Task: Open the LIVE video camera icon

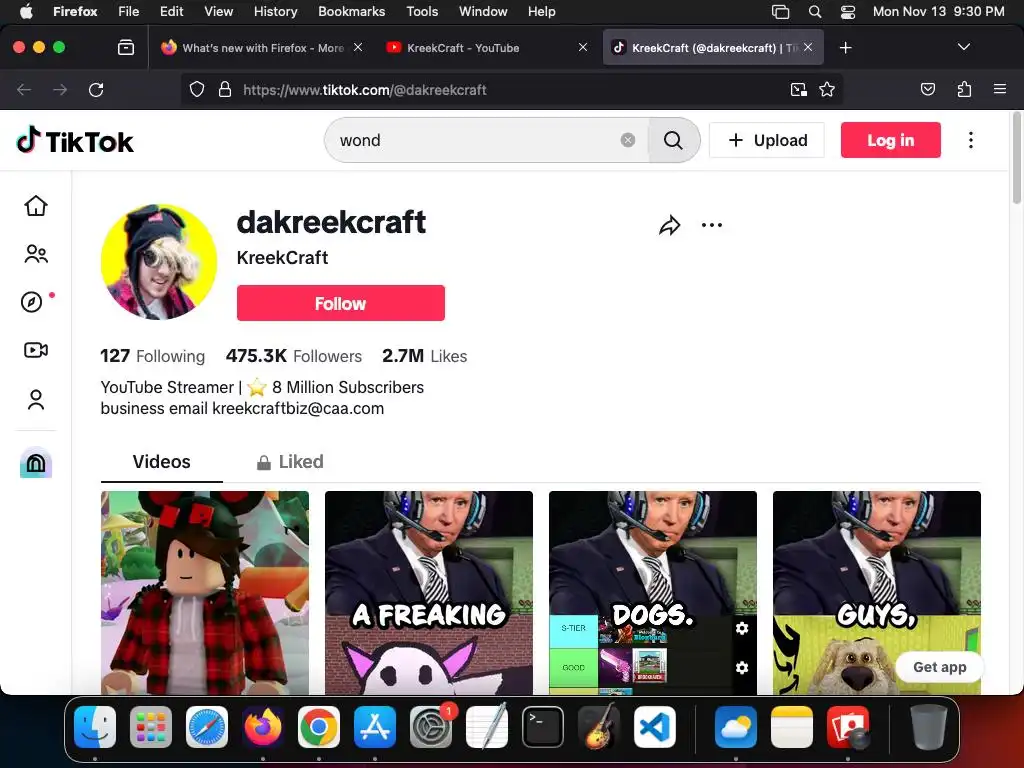Action: (x=36, y=350)
